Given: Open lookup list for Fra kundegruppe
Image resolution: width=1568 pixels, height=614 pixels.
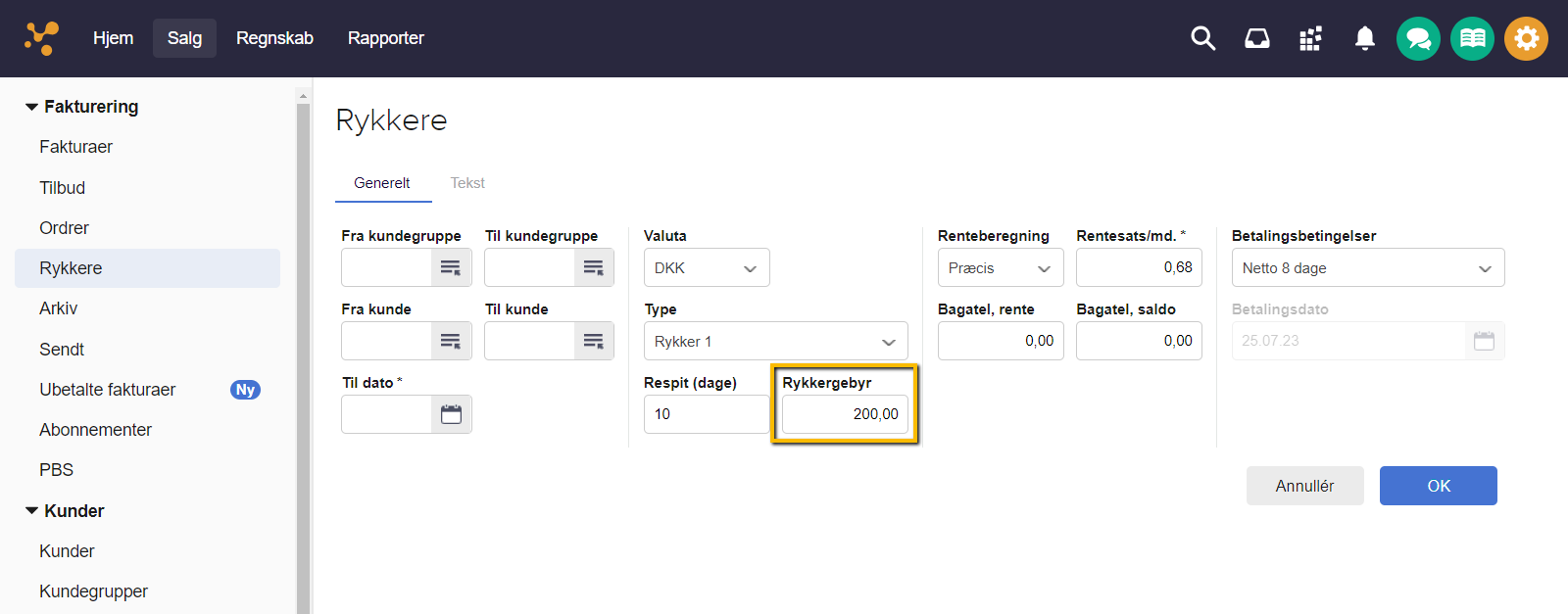Looking at the screenshot, I should pyautogui.click(x=451, y=267).
